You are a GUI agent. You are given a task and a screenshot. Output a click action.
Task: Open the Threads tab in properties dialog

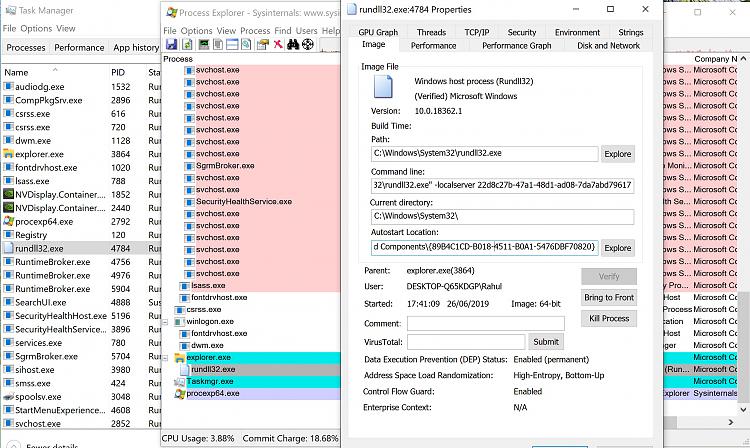431,32
